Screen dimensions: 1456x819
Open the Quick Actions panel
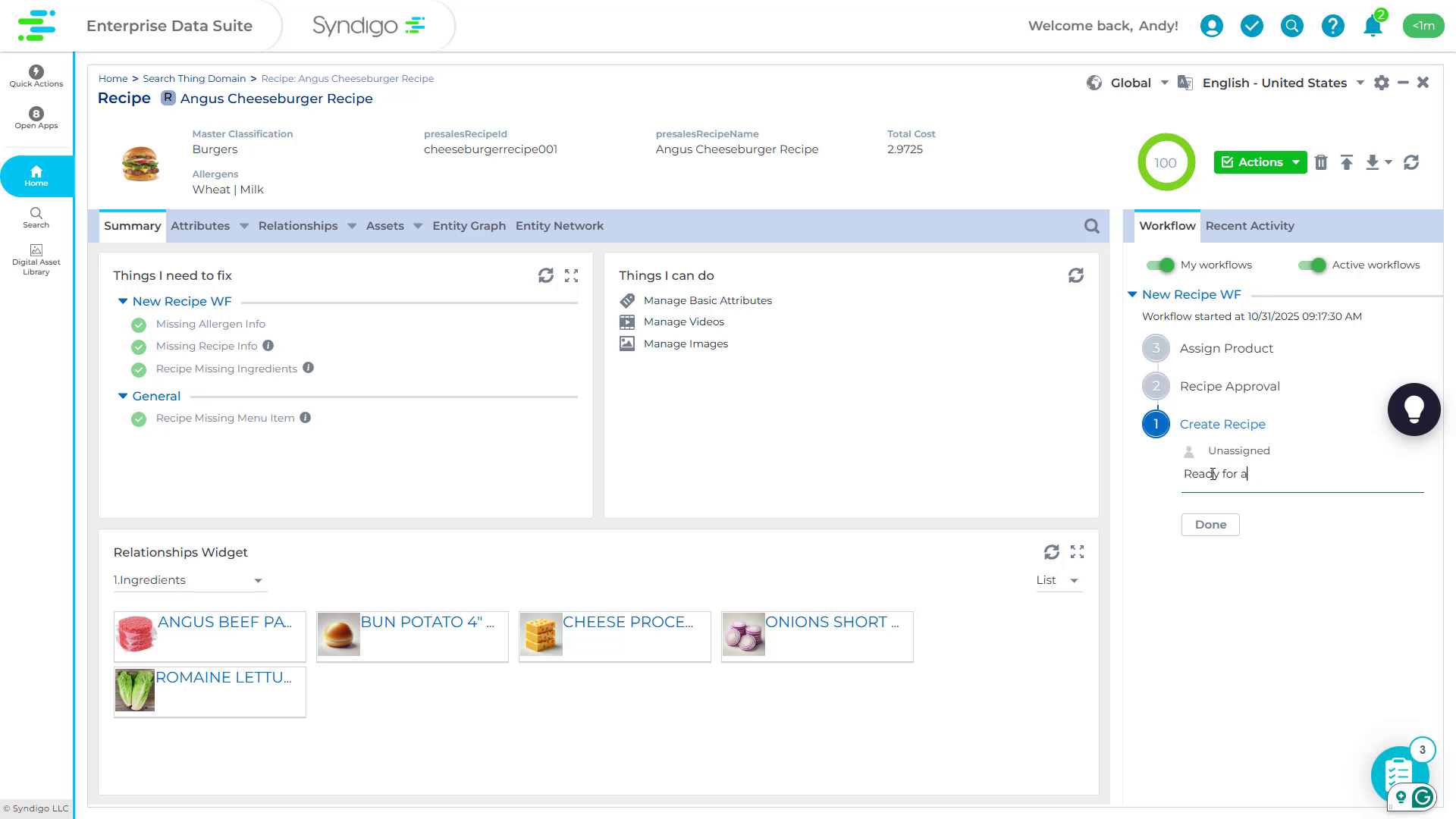[36, 74]
